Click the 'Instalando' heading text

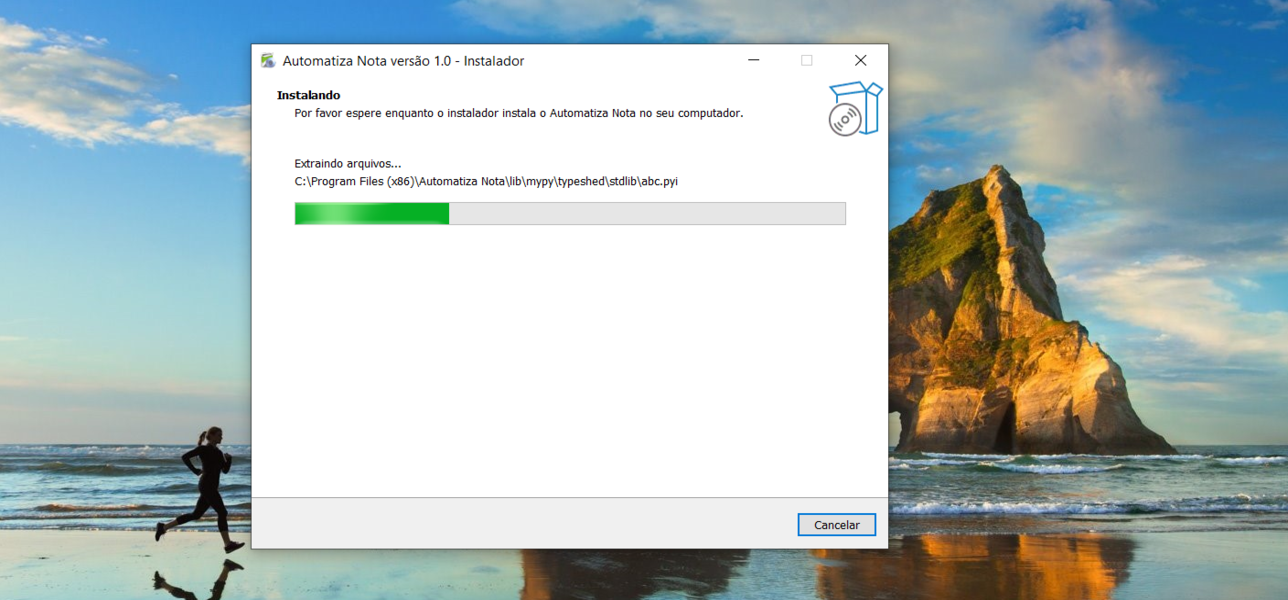pyautogui.click(x=308, y=95)
